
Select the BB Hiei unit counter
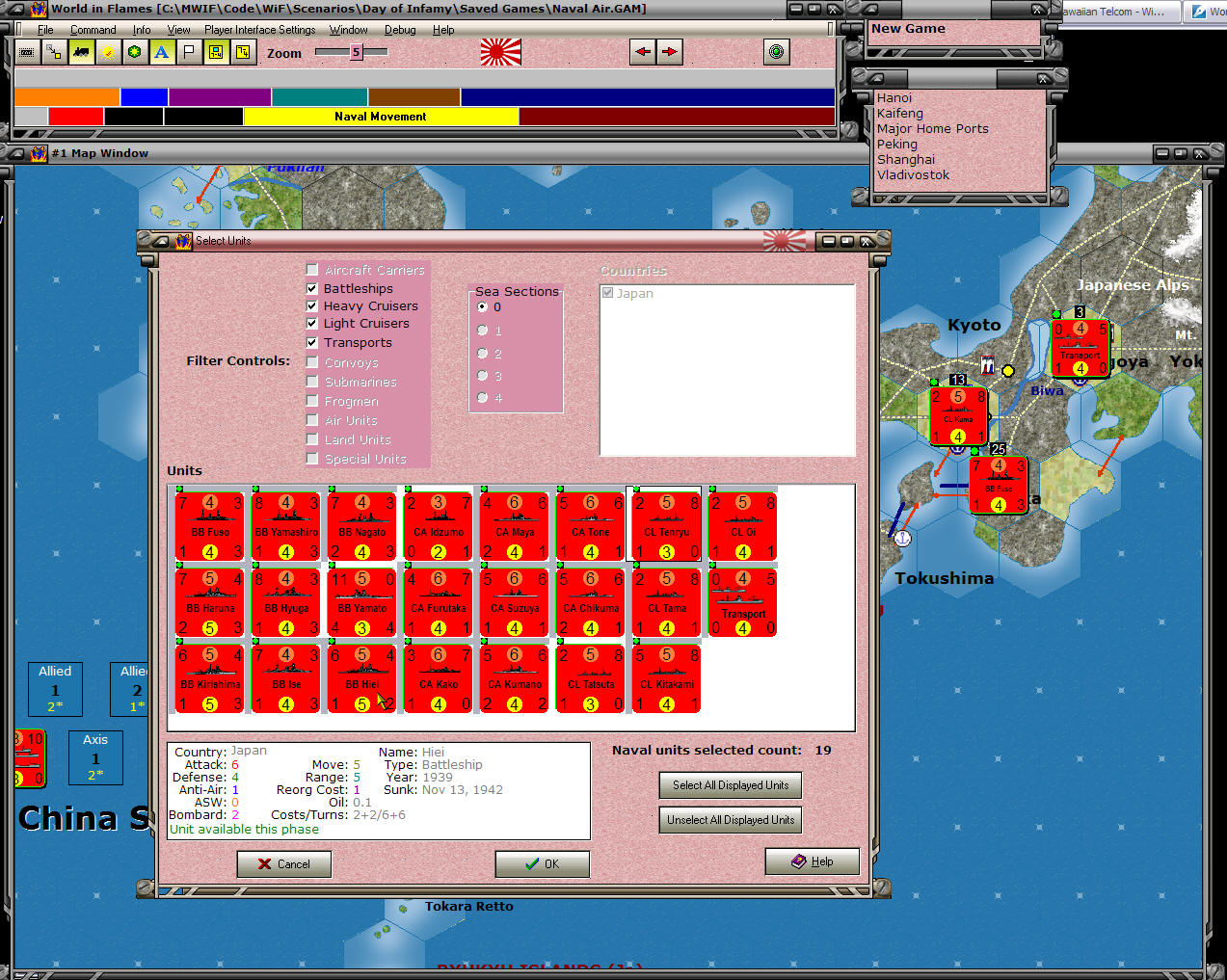click(362, 678)
